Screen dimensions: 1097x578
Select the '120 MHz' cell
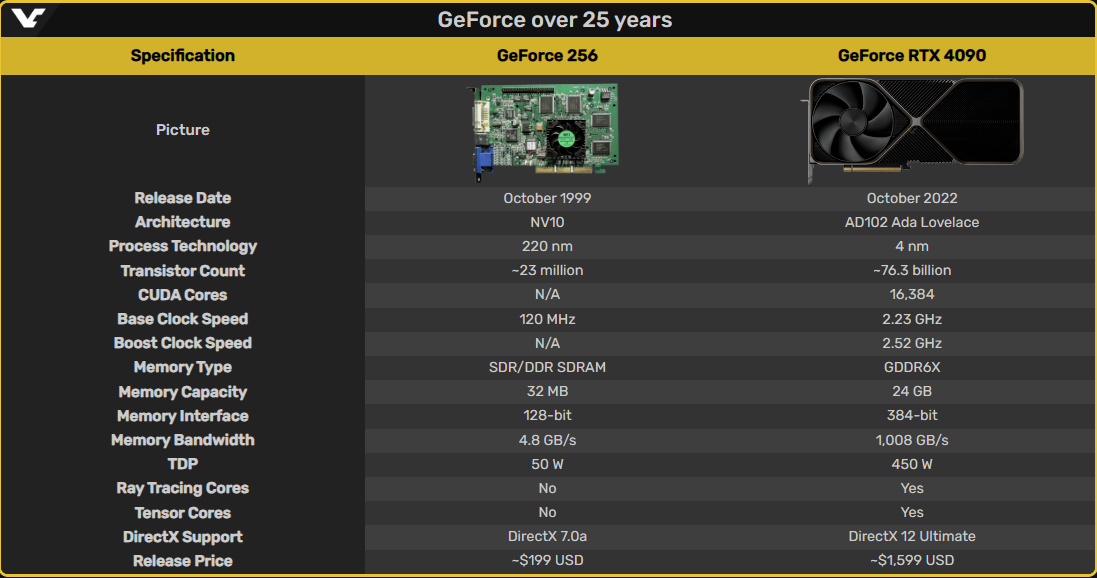547,319
